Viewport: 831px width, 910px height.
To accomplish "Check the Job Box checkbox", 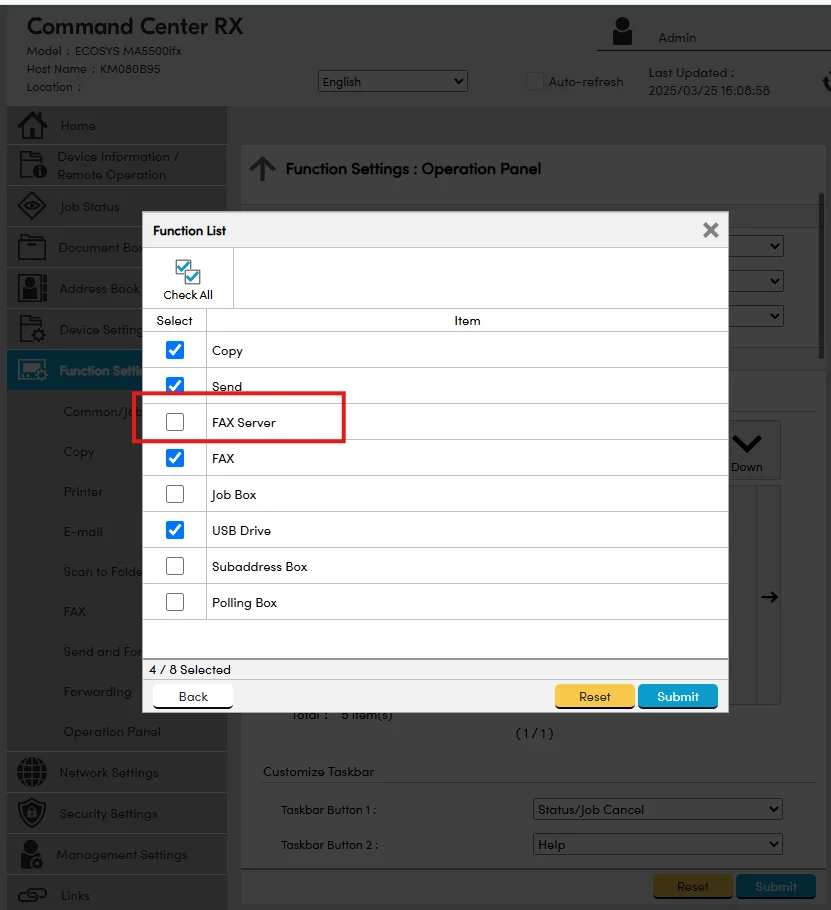I will click(x=175, y=494).
